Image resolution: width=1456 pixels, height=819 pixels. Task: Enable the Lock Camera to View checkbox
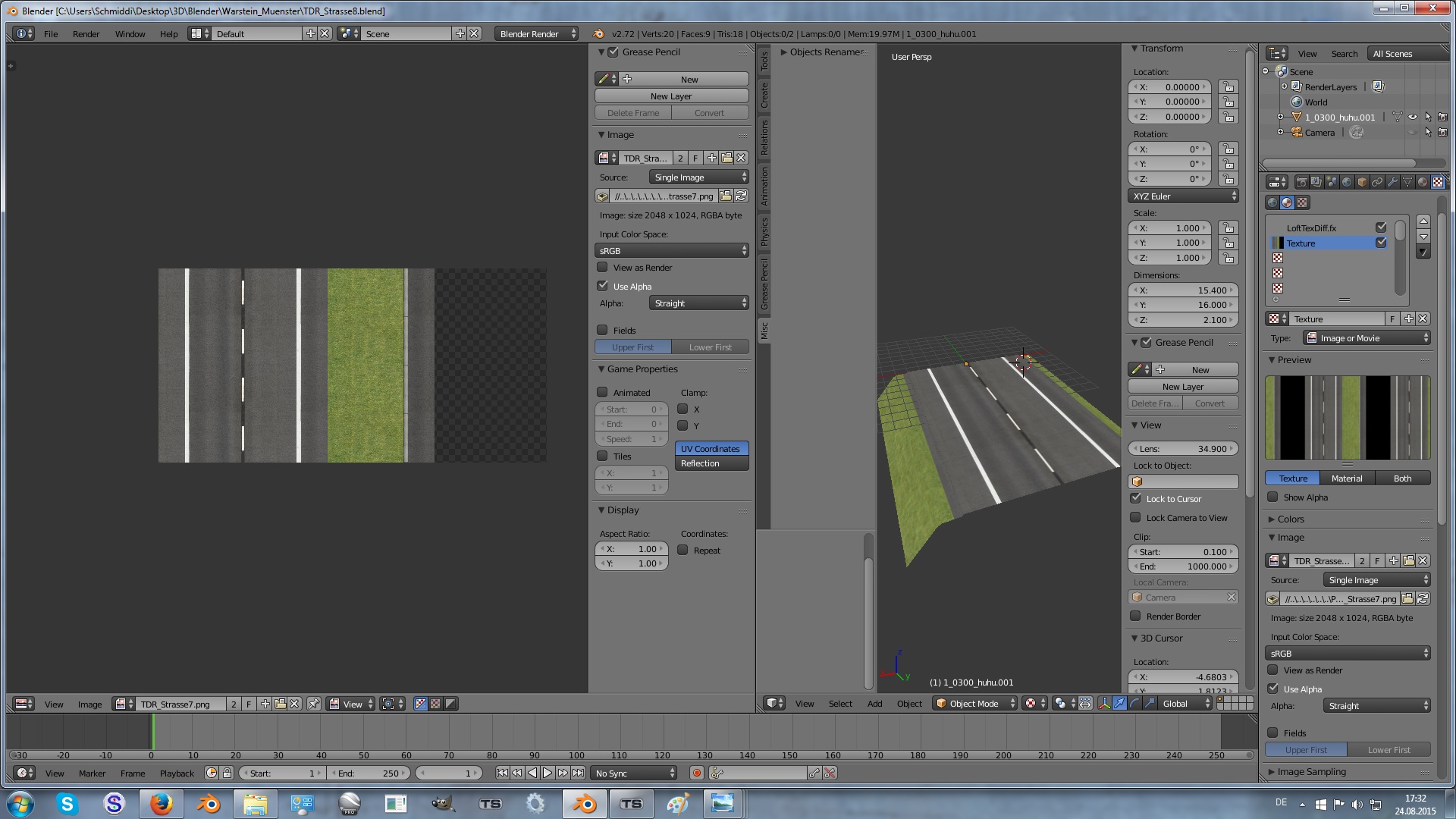pyautogui.click(x=1135, y=518)
